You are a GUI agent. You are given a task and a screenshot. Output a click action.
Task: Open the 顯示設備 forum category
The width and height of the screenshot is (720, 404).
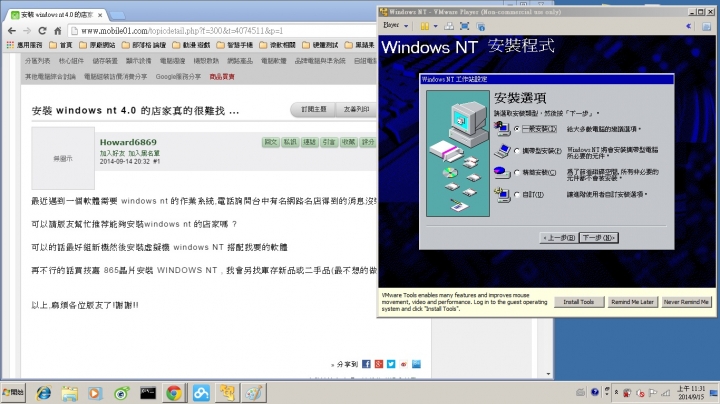138,61
